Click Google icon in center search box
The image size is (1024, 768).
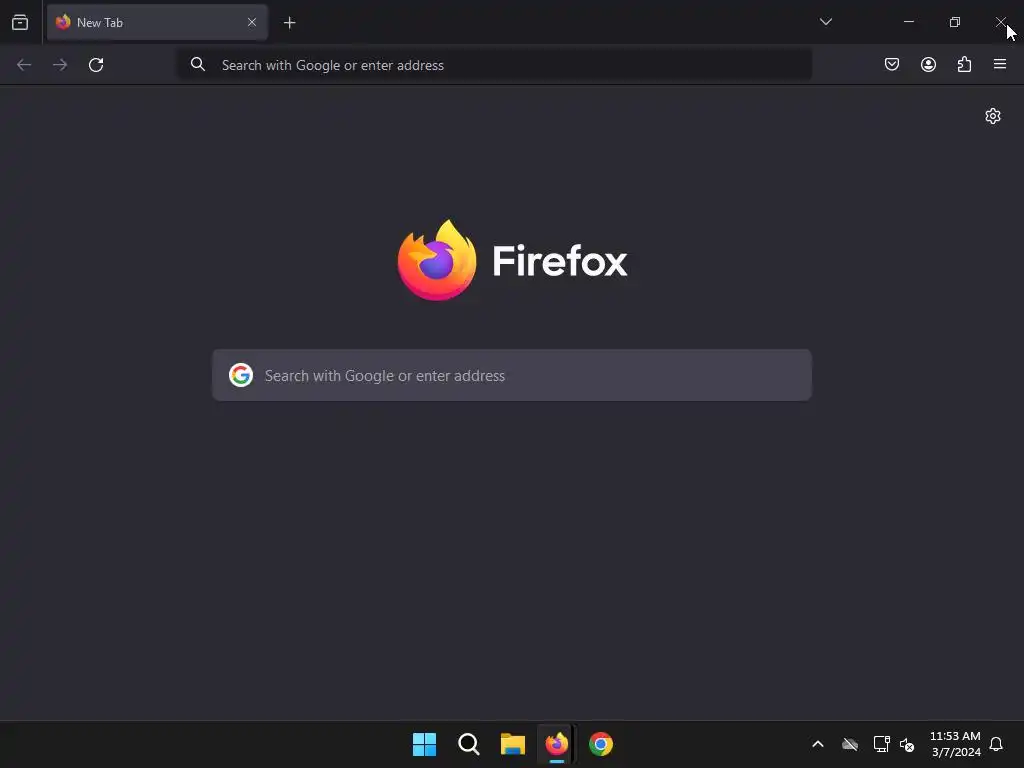241,375
